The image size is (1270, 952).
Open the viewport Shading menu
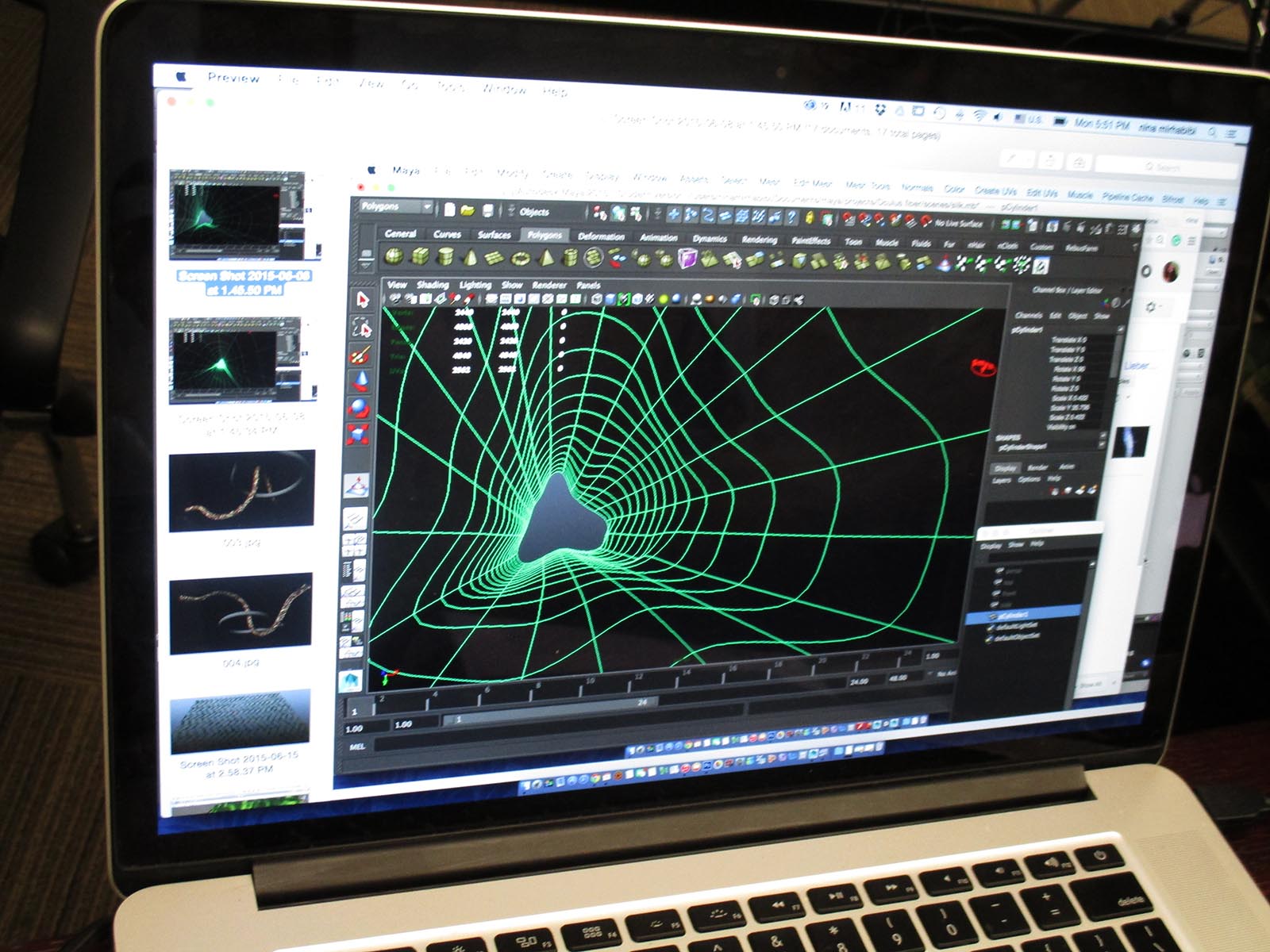pyautogui.click(x=433, y=285)
